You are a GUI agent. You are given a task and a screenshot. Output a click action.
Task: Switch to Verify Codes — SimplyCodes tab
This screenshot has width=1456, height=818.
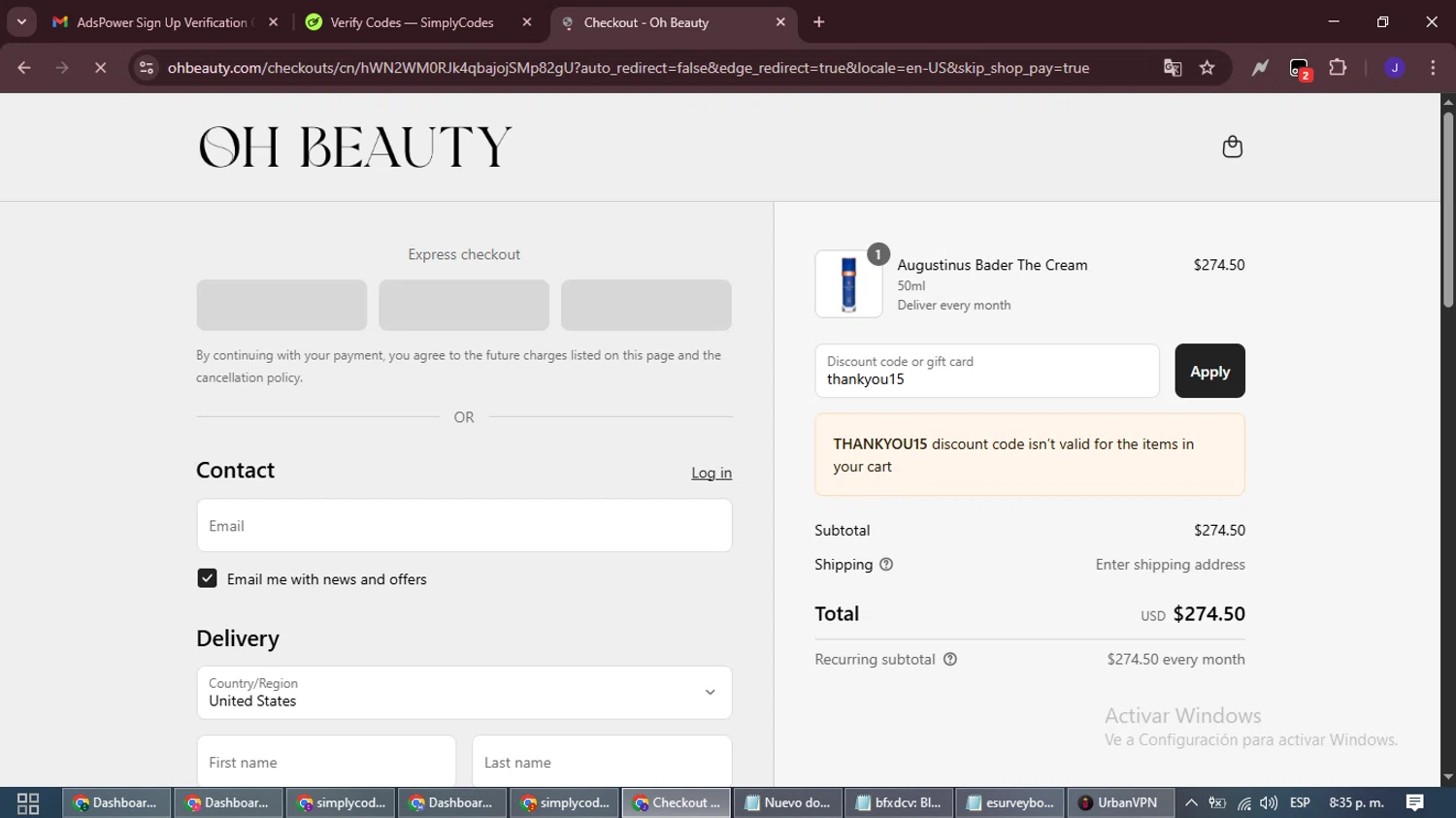413,22
